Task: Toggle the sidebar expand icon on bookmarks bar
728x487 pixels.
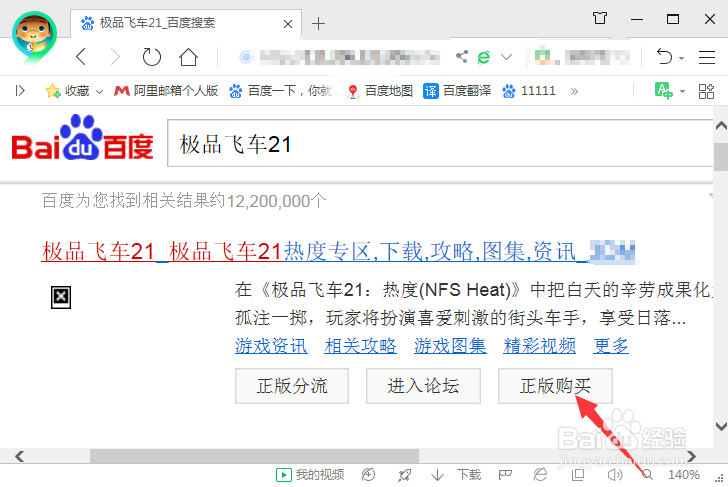Action: 20,91
